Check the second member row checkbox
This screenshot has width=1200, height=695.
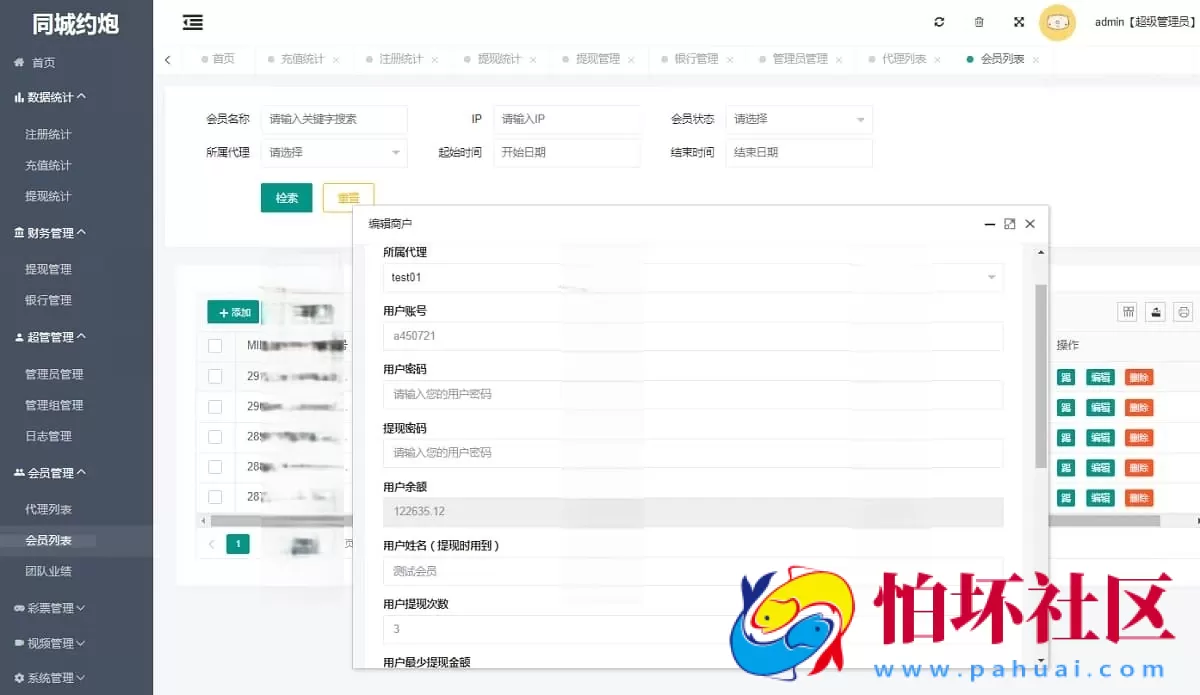215,376
